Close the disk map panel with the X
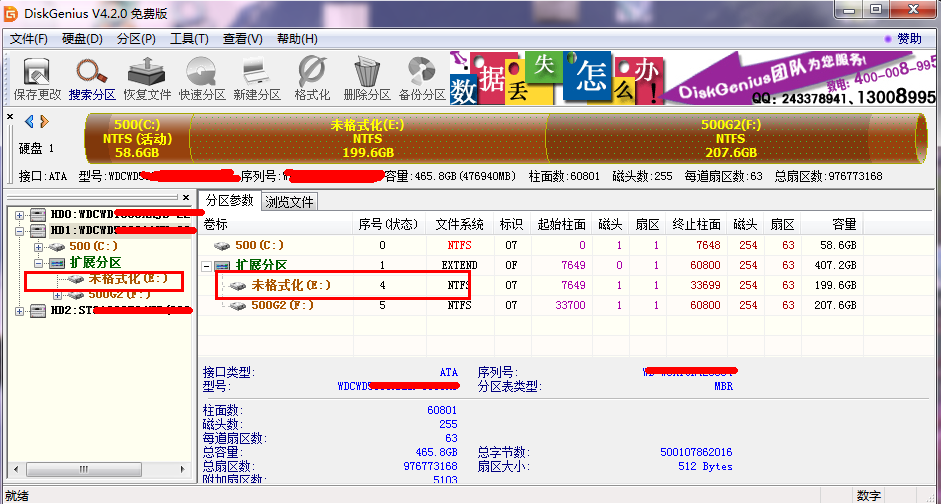This screenshot has width=941, height=504. [10, 116]
